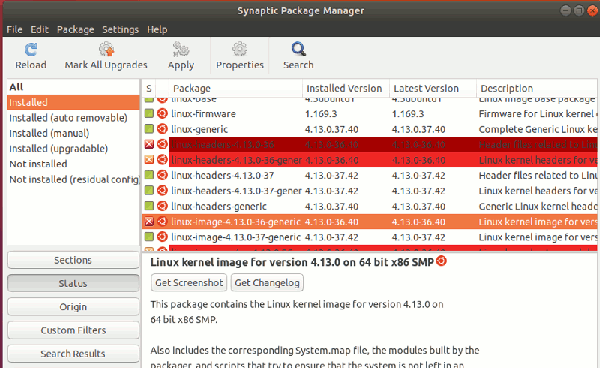This screenshot has width=600, height=368.
Task: Toggle the removal mark checkbox for linux-headers-4.13.0-36
Action: (149, 144)
